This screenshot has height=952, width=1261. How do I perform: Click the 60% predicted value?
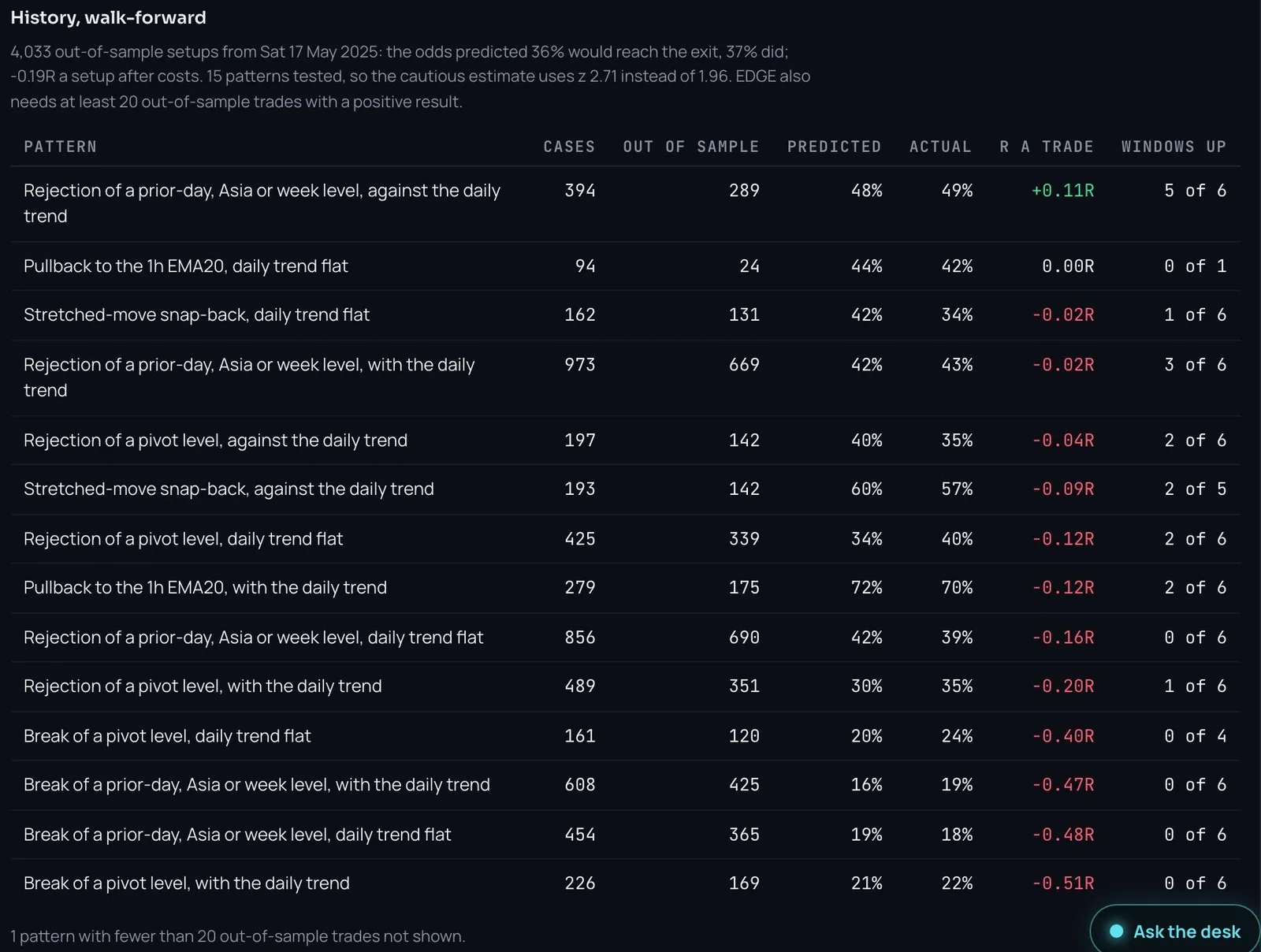pyautogui.click(x=866, y=489)
